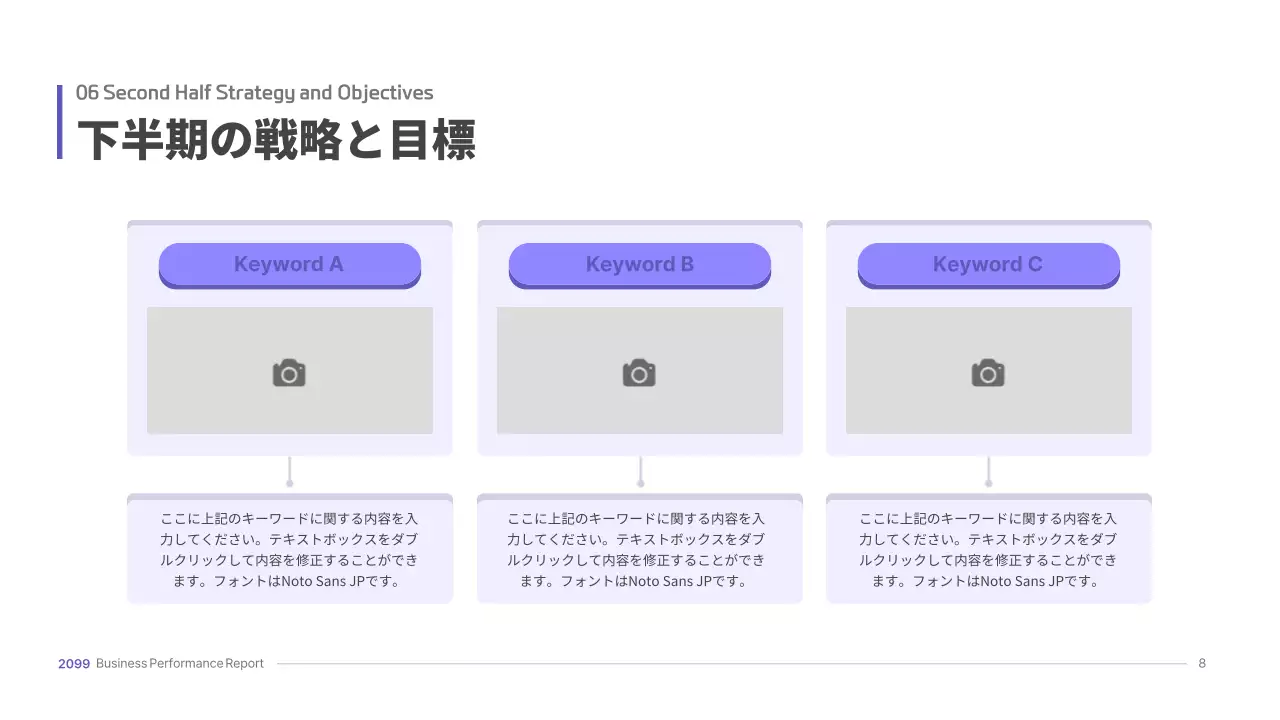
Task: Click the '2099' footer year text
Action: pos(74,664)
